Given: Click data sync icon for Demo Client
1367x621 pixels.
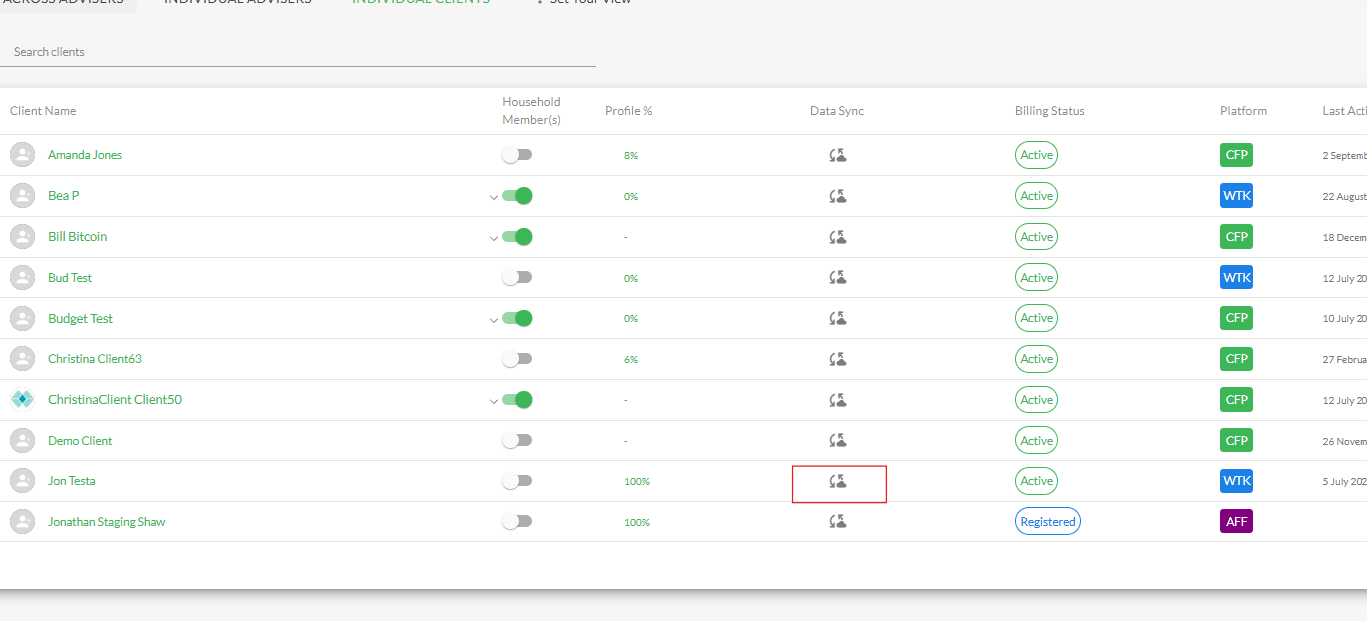Looking at the screenshot, I should pos(838,440).
